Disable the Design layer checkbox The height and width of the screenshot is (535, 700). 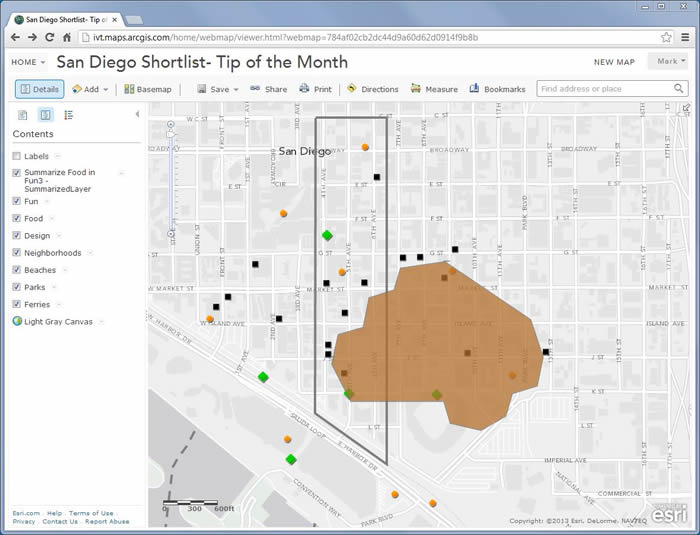[17, 235]
